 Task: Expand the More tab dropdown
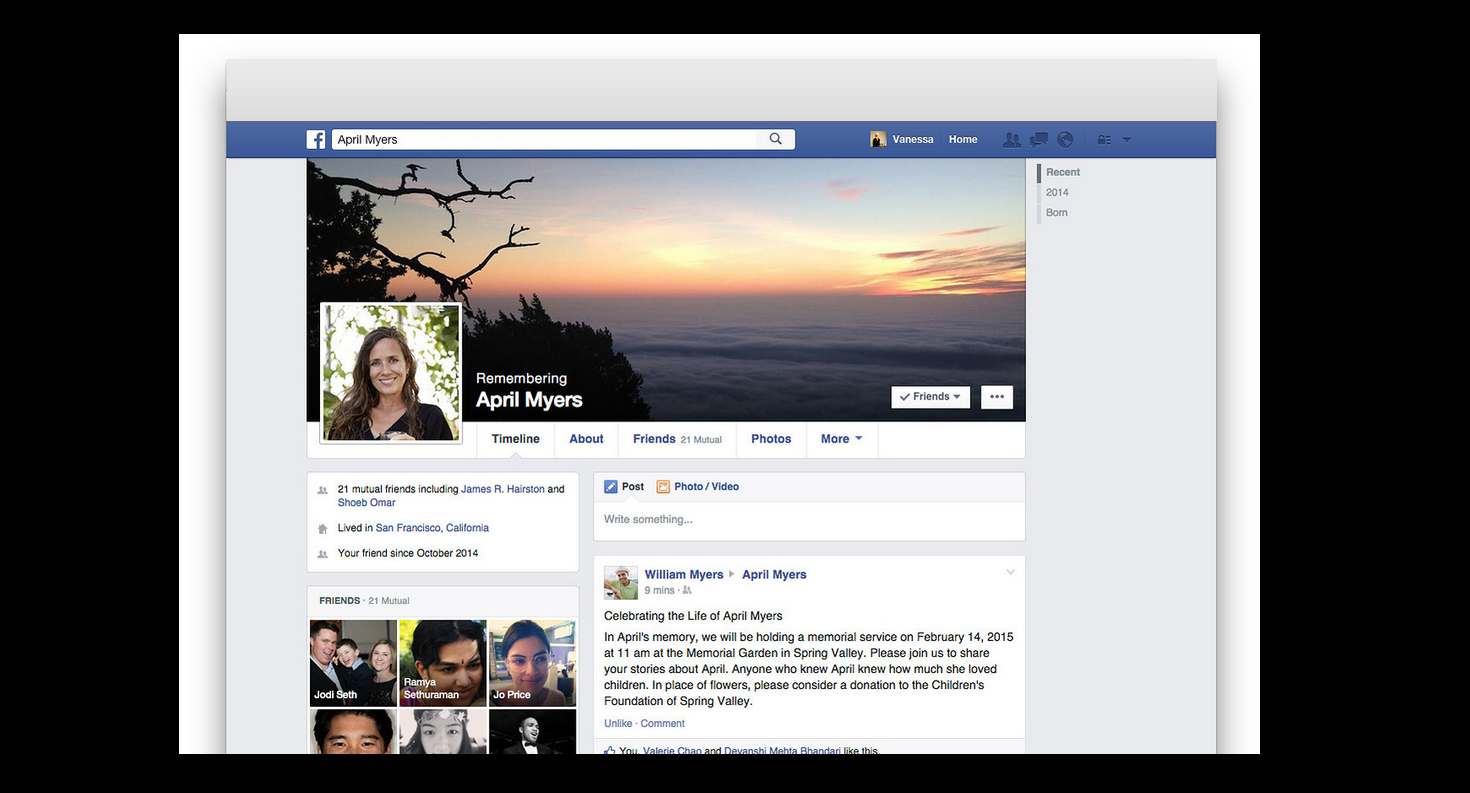click(842, 439)
